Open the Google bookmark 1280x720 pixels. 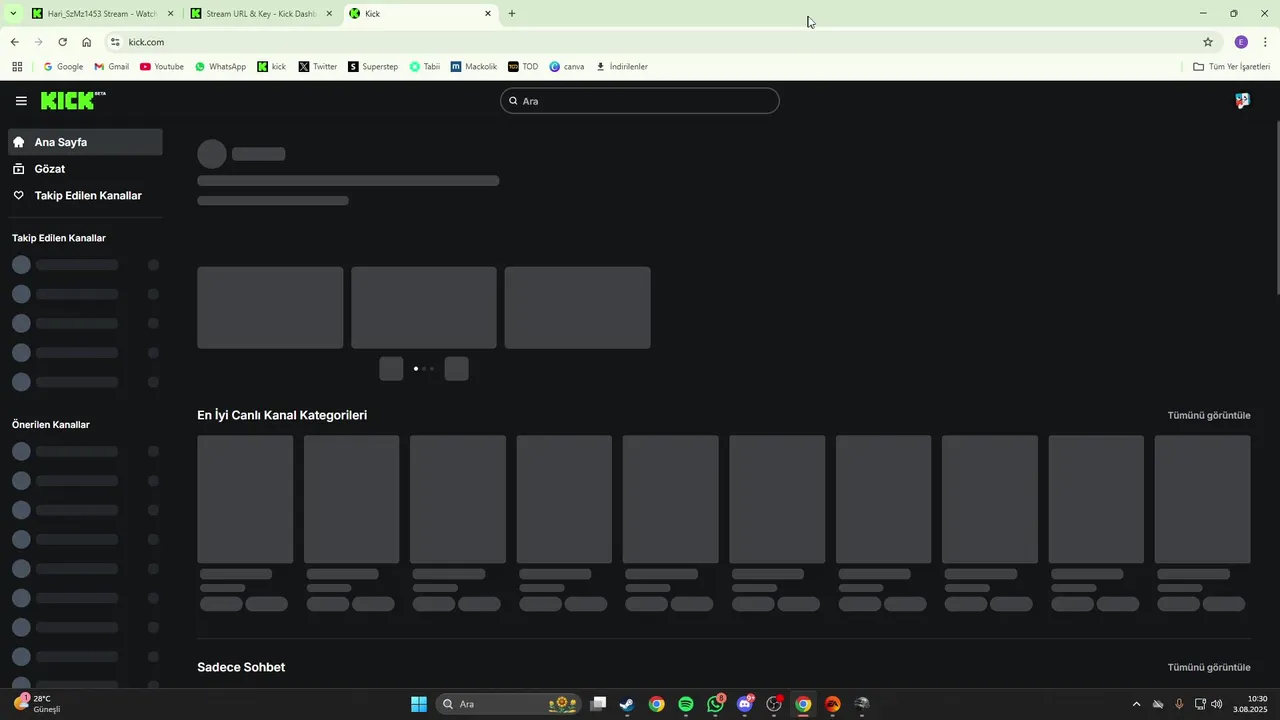coord(63,67)
